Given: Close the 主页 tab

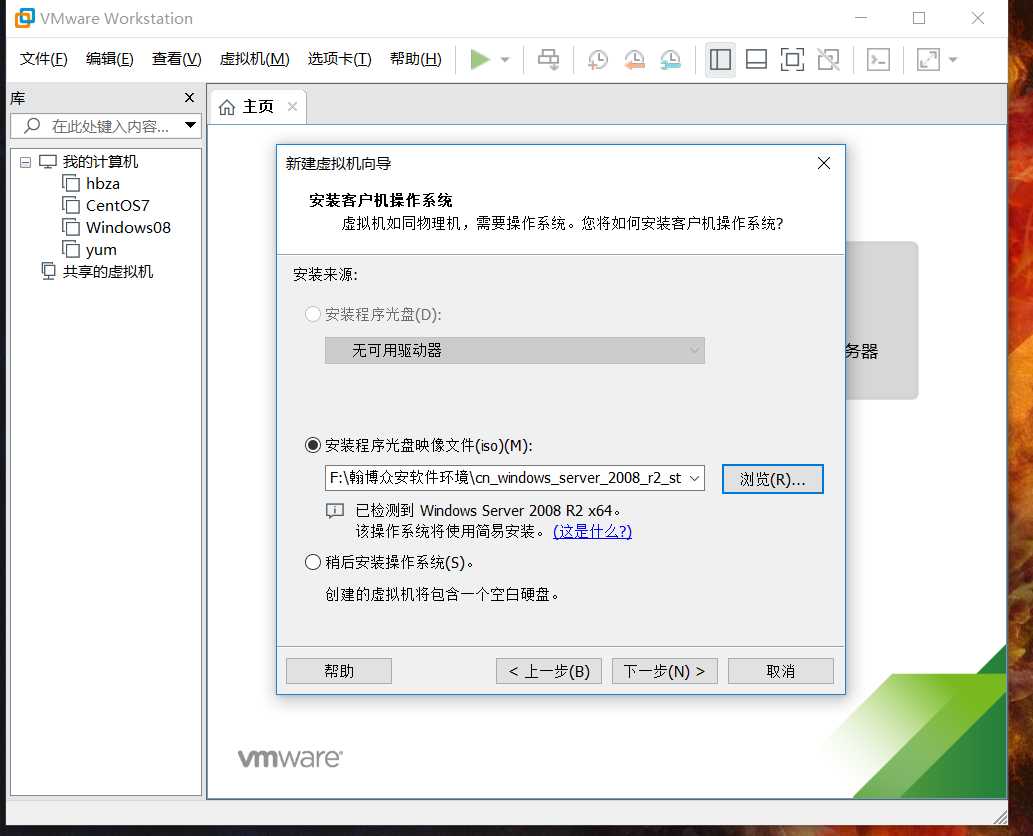Looking at the screenshot, I should coord(293,107).
